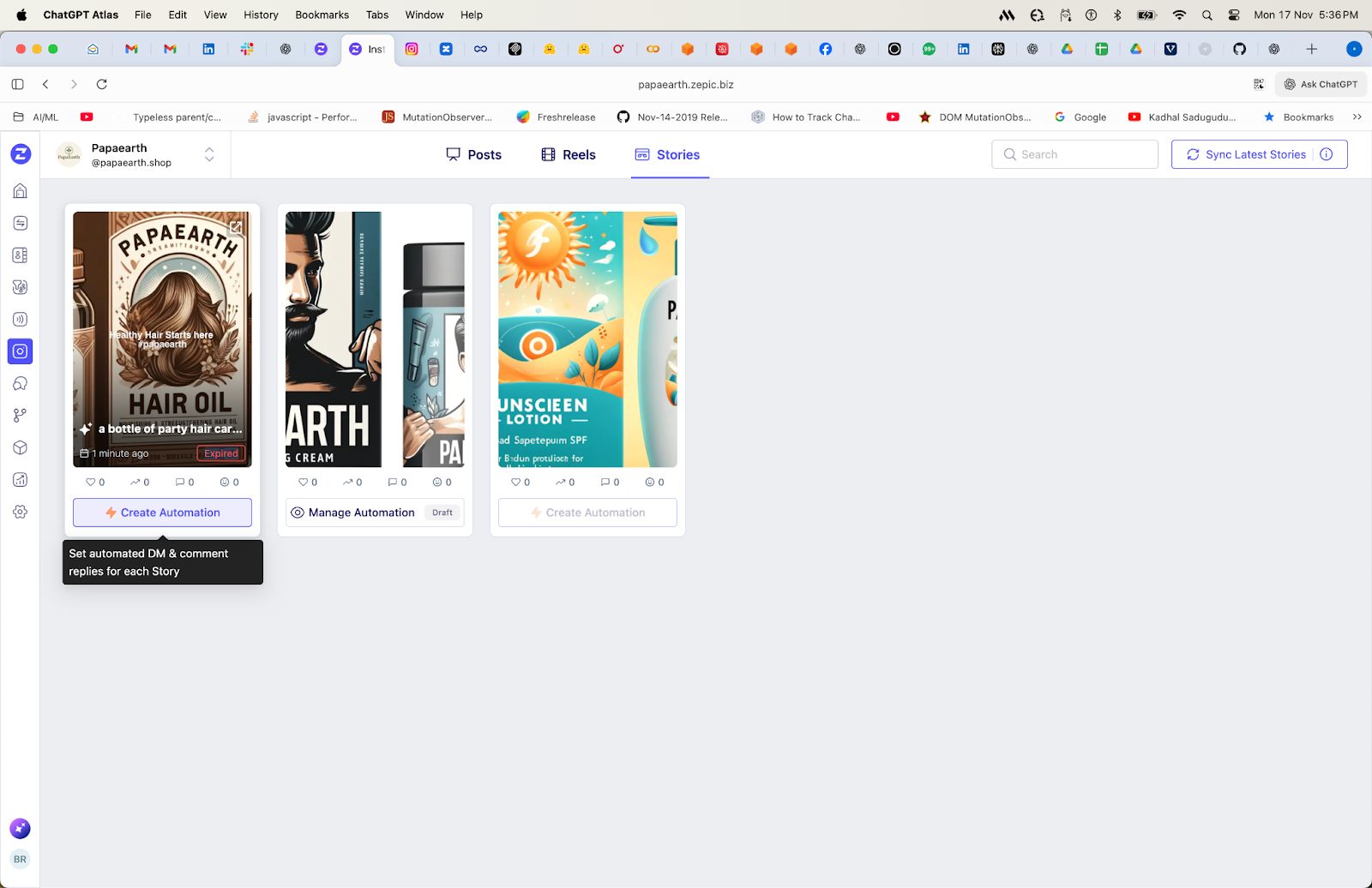Select the Instagram icon in the sidebar
This screenshot has width=1372, height=888.
click(21, 351)
